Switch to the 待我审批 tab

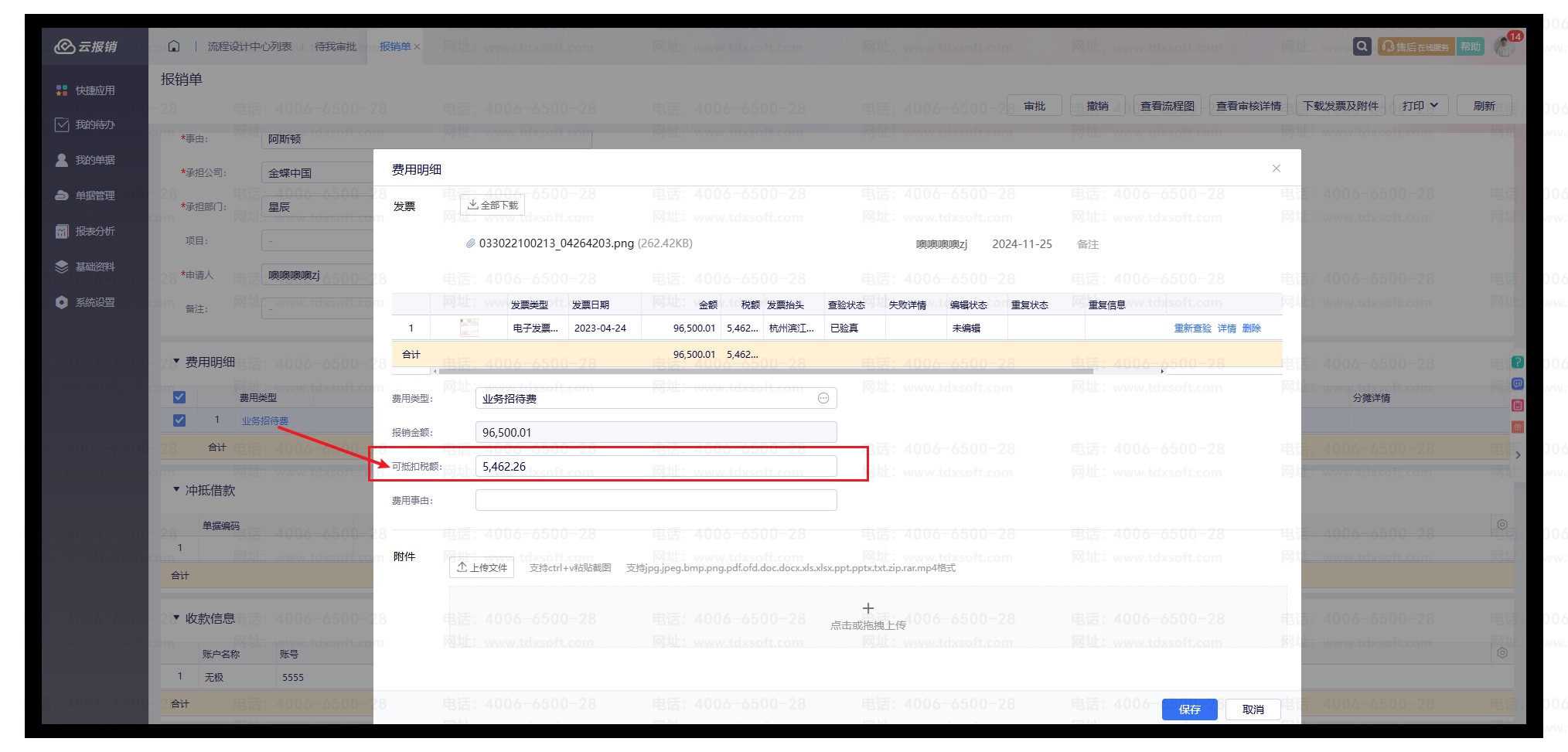(x=336, y=46)
